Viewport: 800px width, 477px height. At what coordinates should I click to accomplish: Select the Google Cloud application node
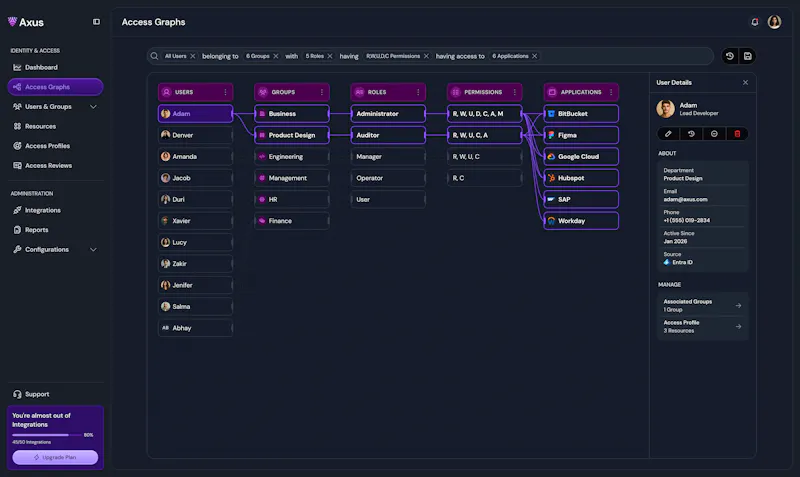click(x=581, y=157)
